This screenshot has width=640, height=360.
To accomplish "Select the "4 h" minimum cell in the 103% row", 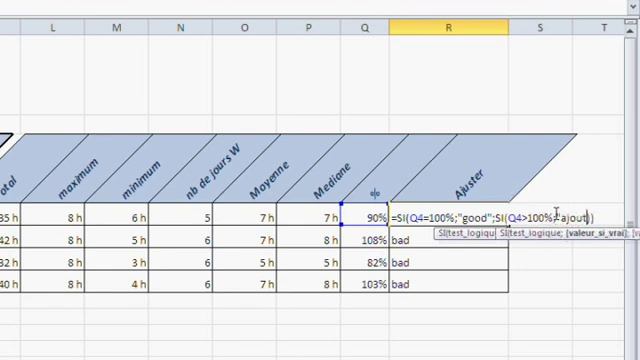I will (117, 281).
